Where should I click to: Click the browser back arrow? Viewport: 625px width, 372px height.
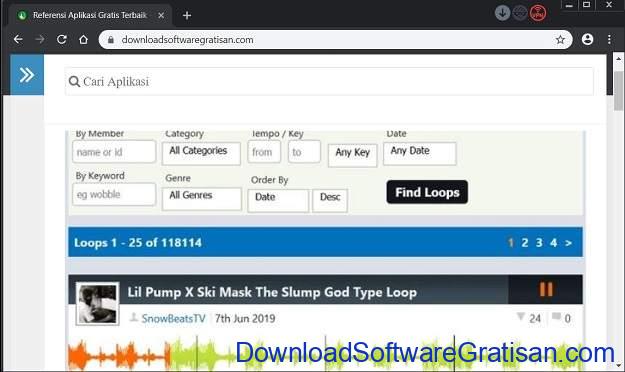click(18, 39)
